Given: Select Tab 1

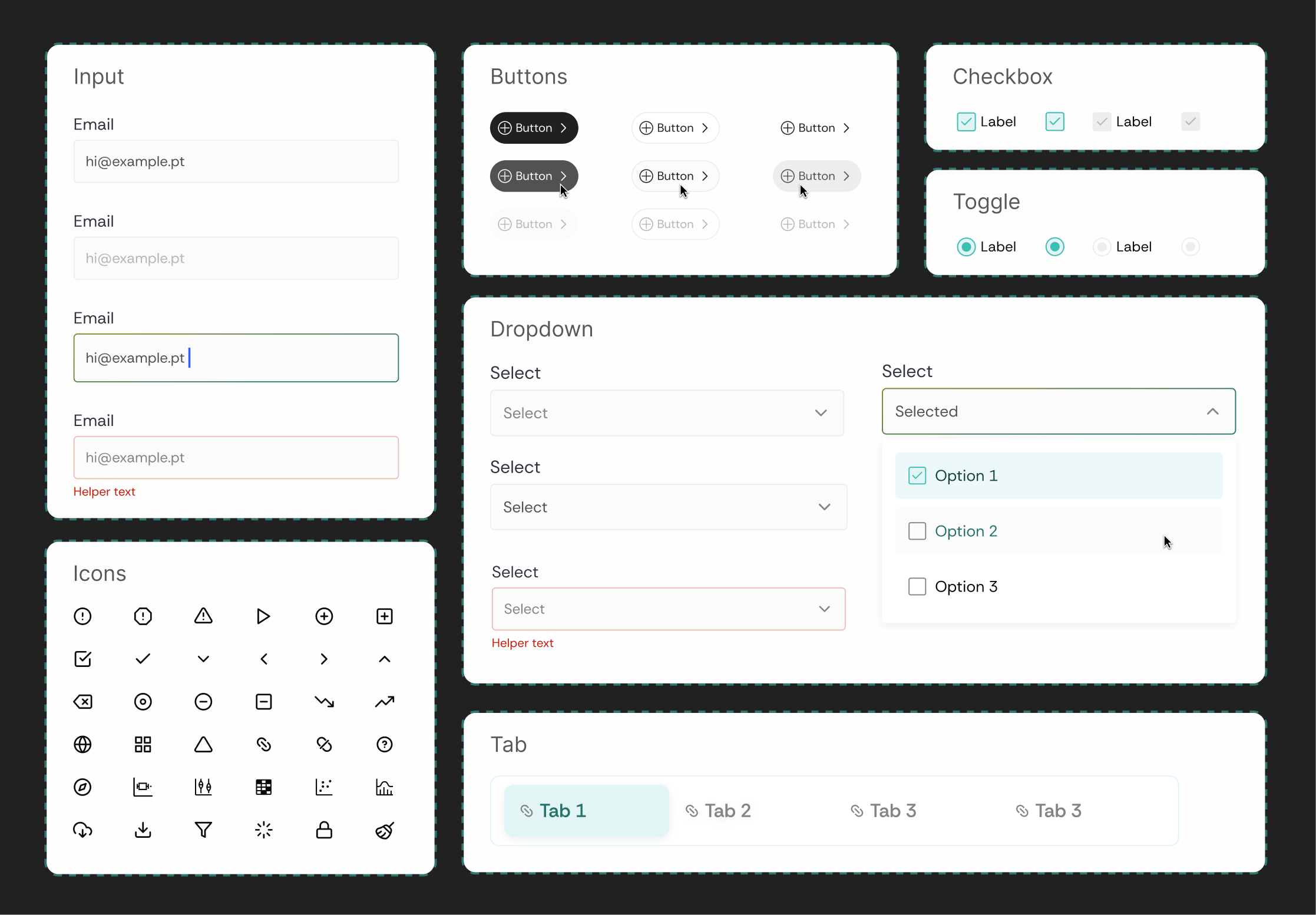Looking at the screenshot, I should tap(586, 811).
